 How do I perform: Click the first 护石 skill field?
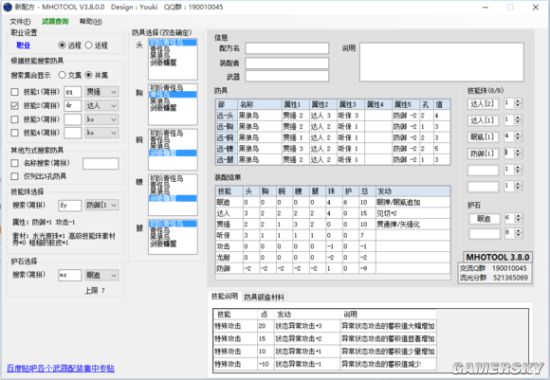point(484,219)
